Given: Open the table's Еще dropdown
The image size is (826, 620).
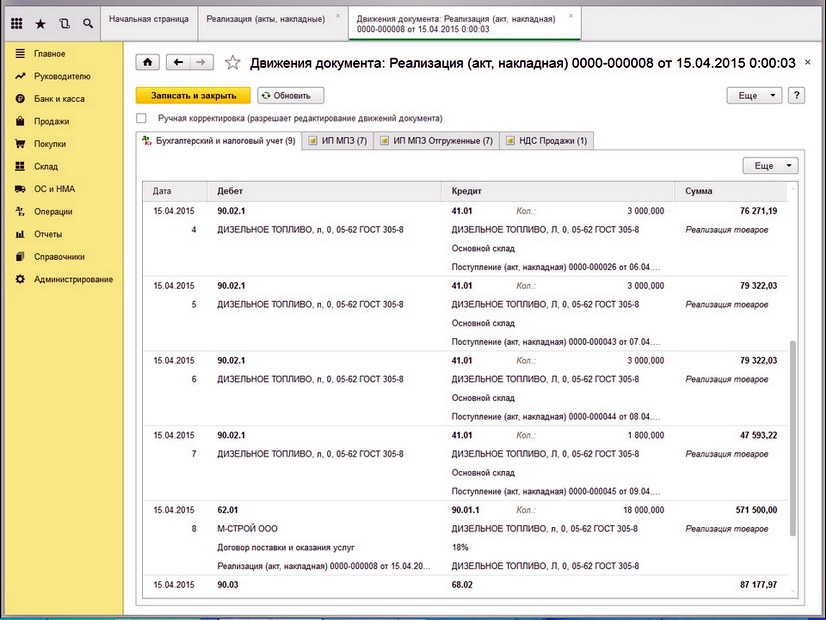Looking at the screenshot, I should coord(770,166).
